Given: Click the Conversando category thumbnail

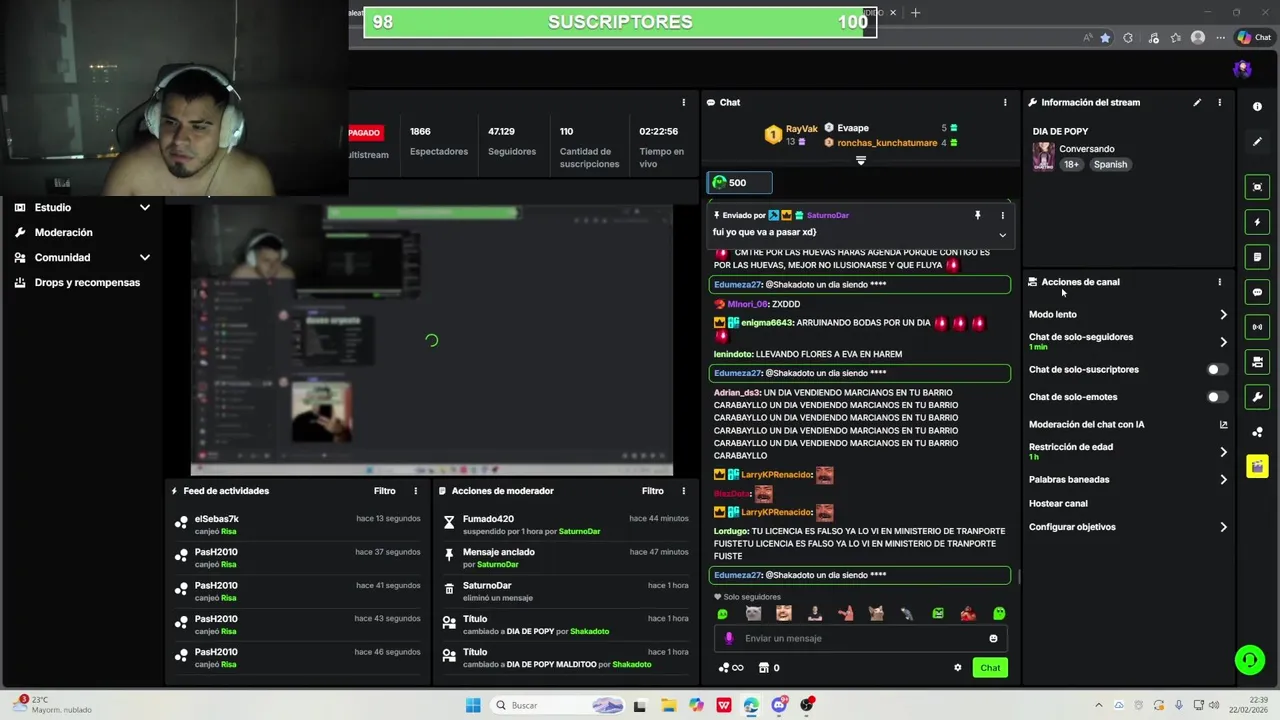Looking at the screenshot, I should tap(1043, 157).
